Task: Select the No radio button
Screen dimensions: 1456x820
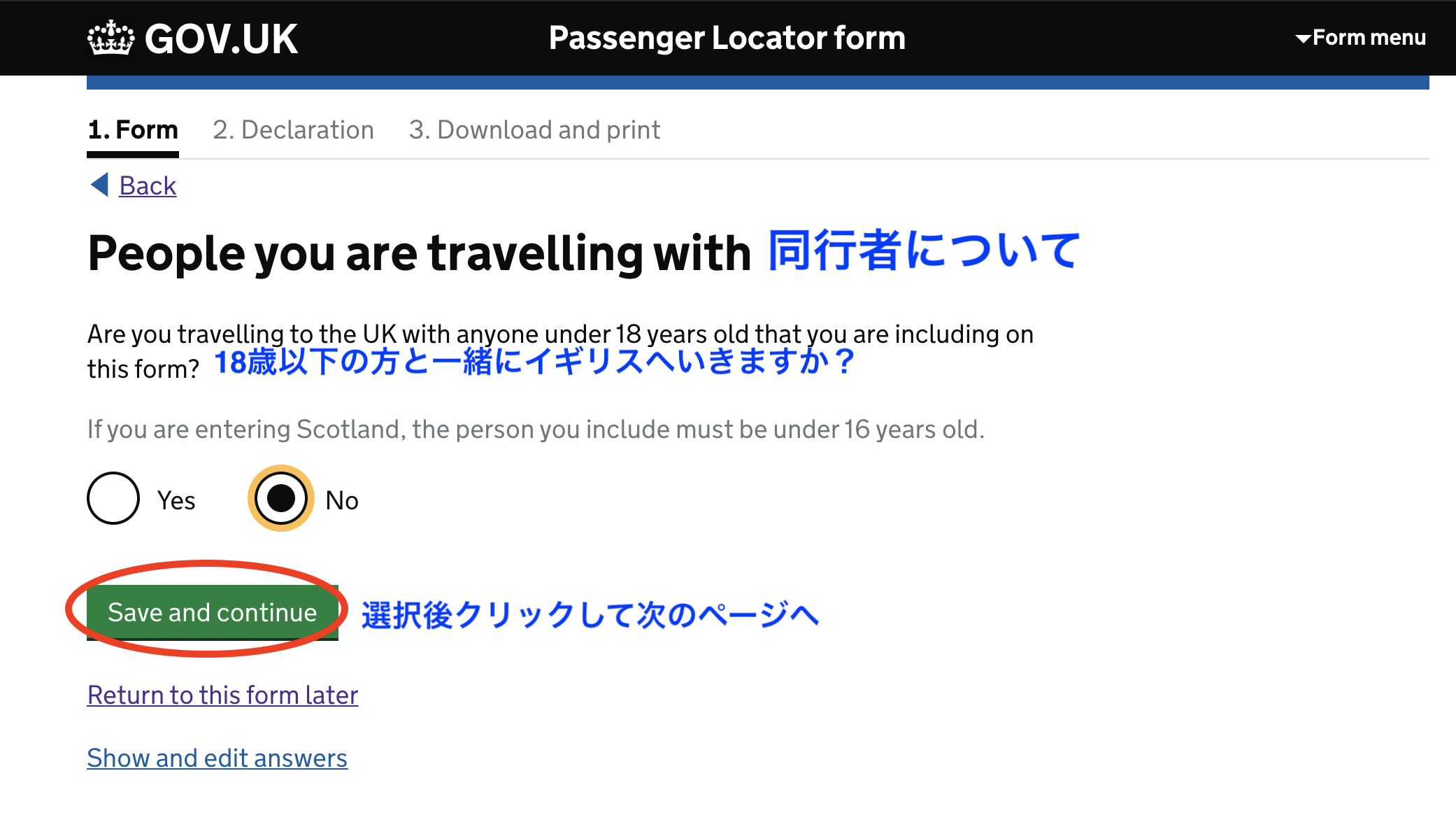Action: (281, 498)
